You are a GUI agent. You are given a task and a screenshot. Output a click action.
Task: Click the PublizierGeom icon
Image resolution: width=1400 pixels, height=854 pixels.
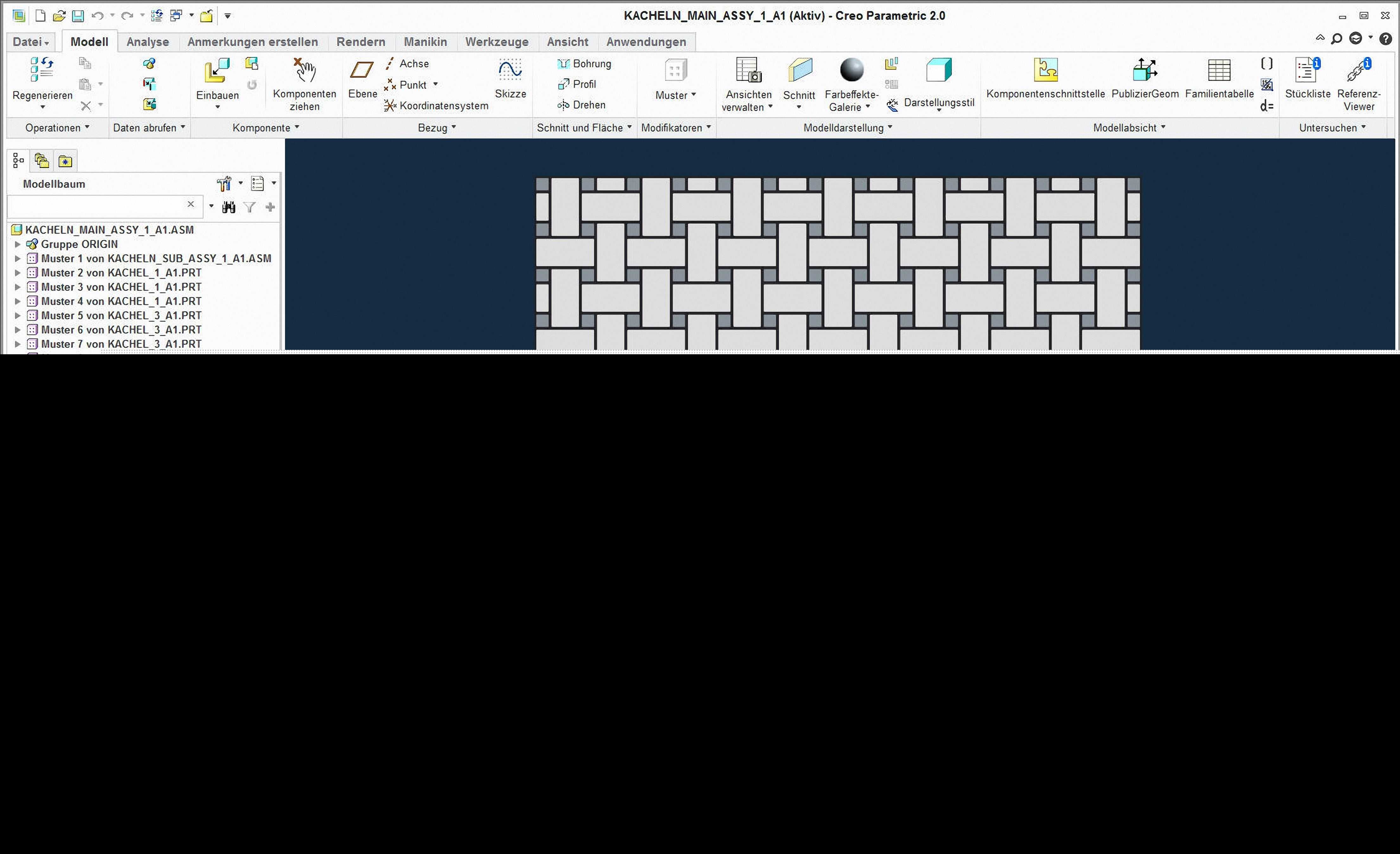[x=1144, y=70]
